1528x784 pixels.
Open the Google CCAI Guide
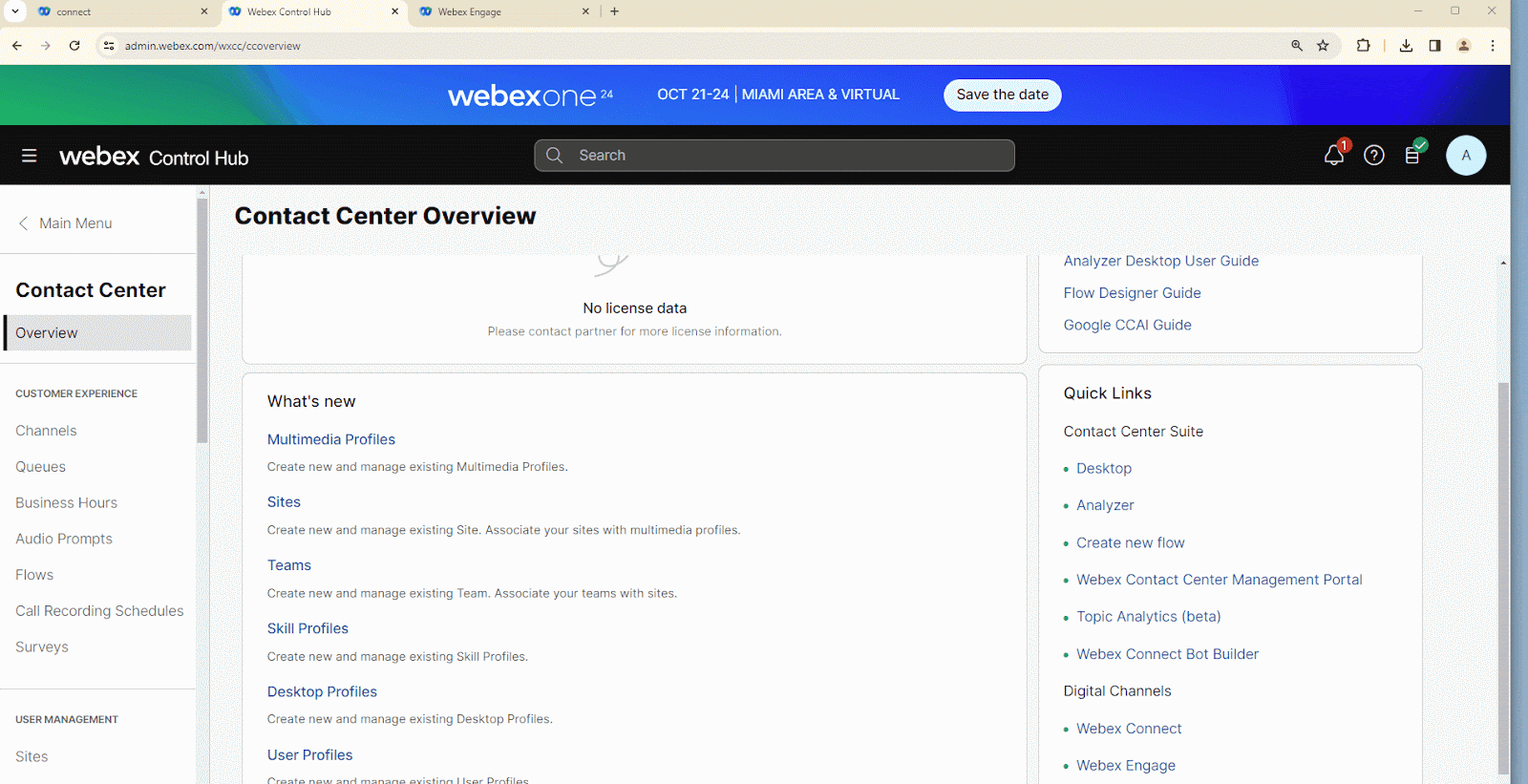pos(1128,325)
